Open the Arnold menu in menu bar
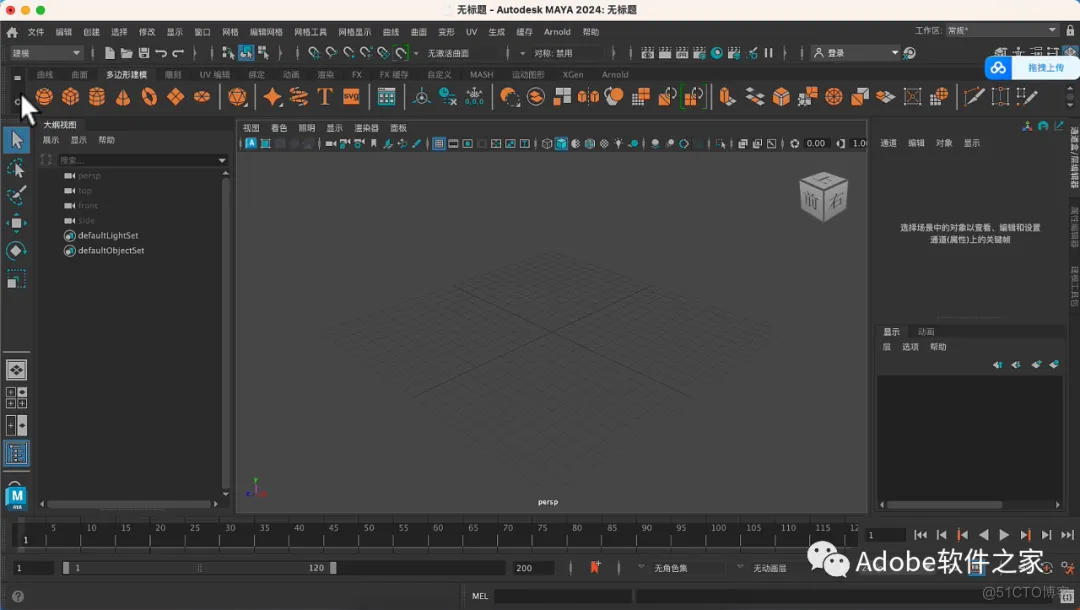 (557, 32)
